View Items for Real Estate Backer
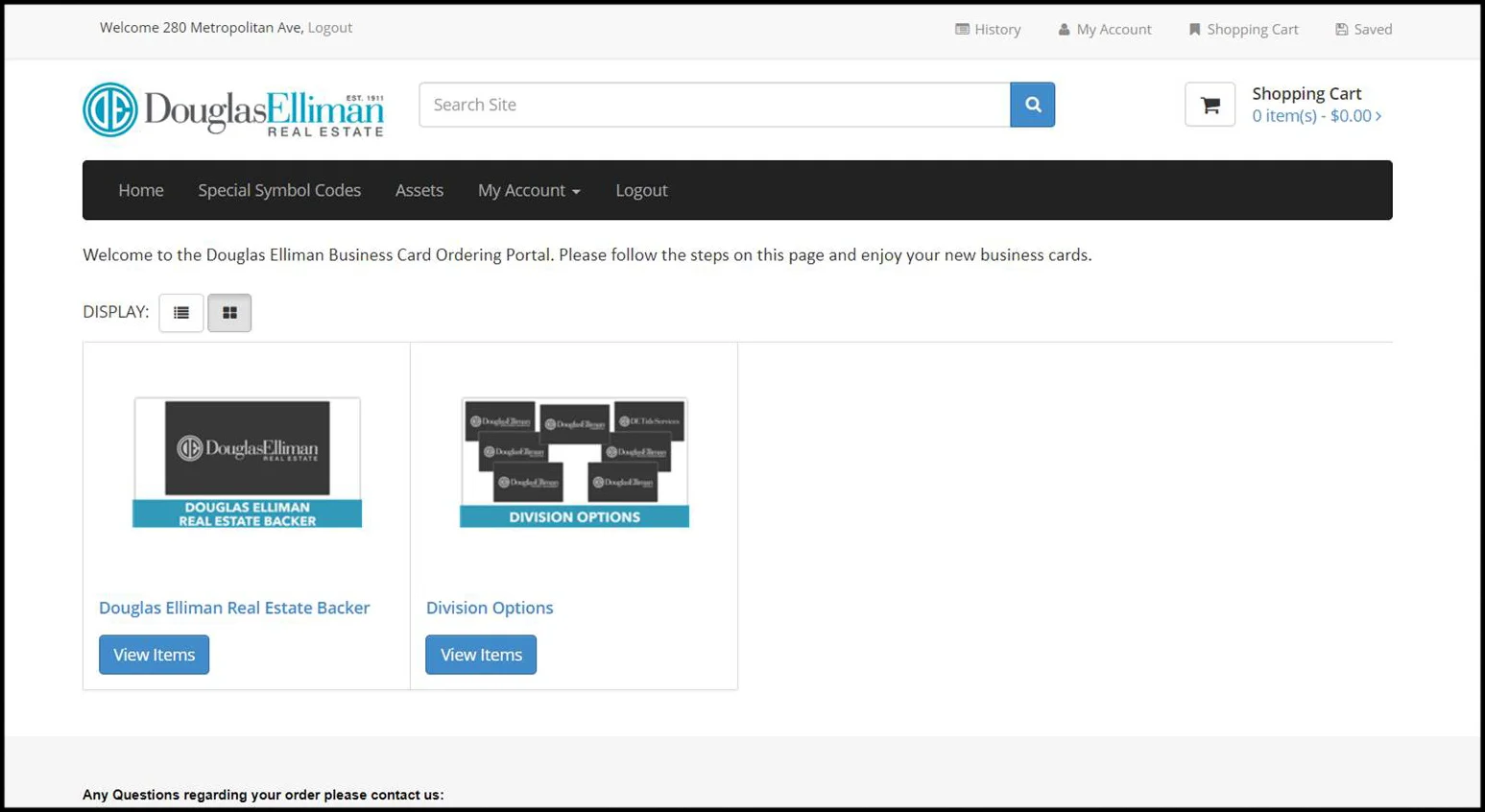This screenshot has height=812, width=1485. pos(154,655)
